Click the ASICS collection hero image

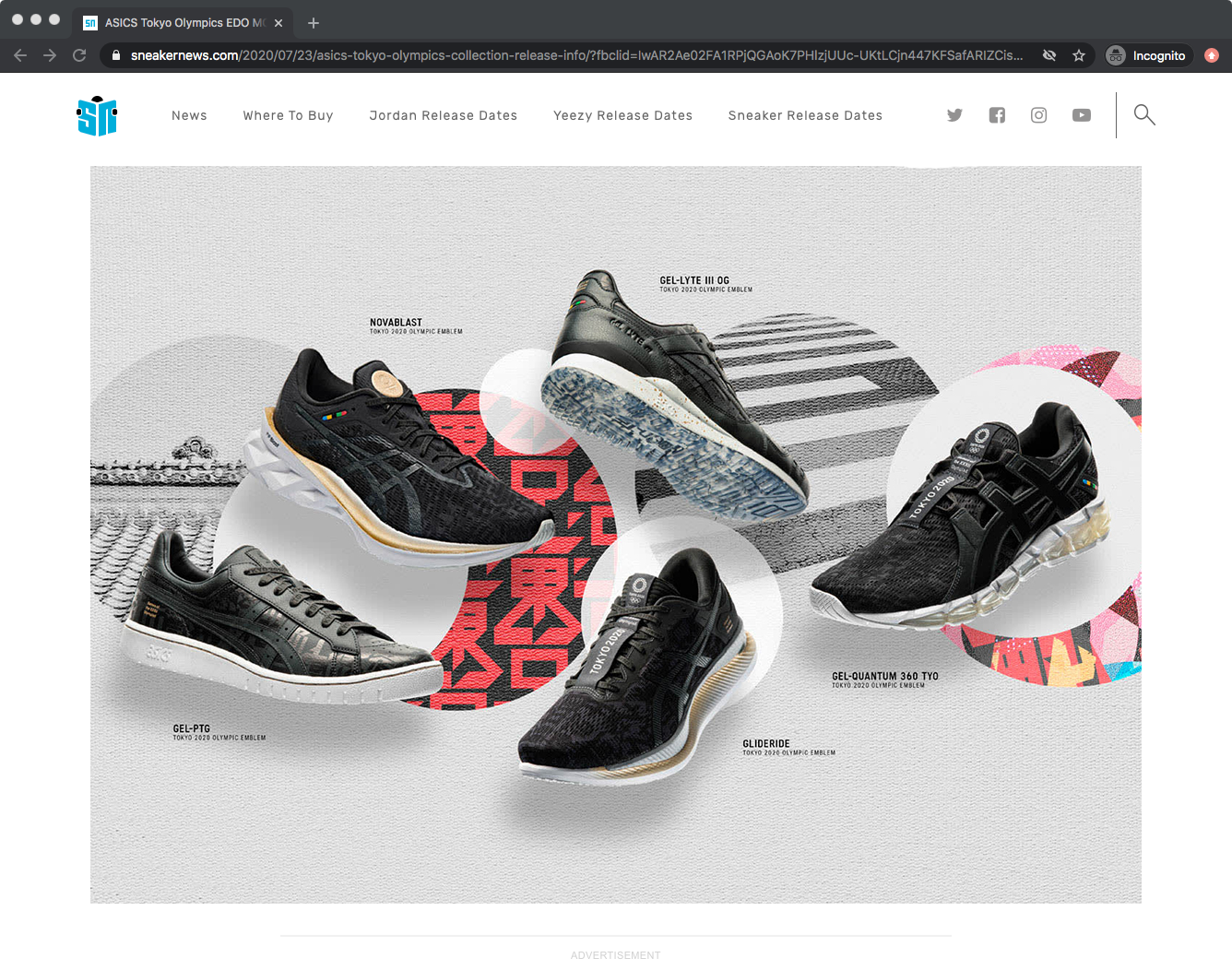[616, 535]
